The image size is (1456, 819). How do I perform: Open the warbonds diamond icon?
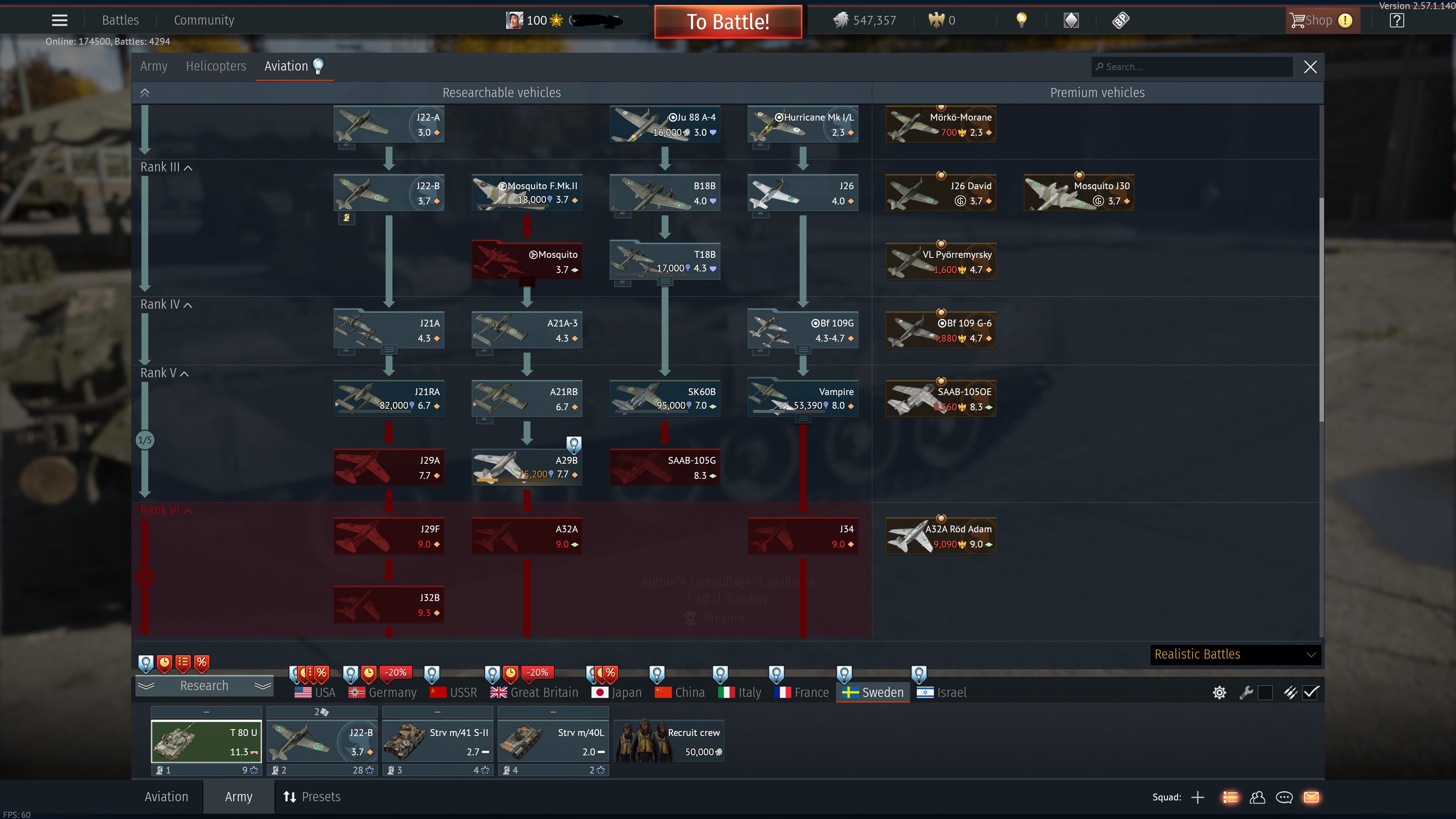pos(1071,20)
